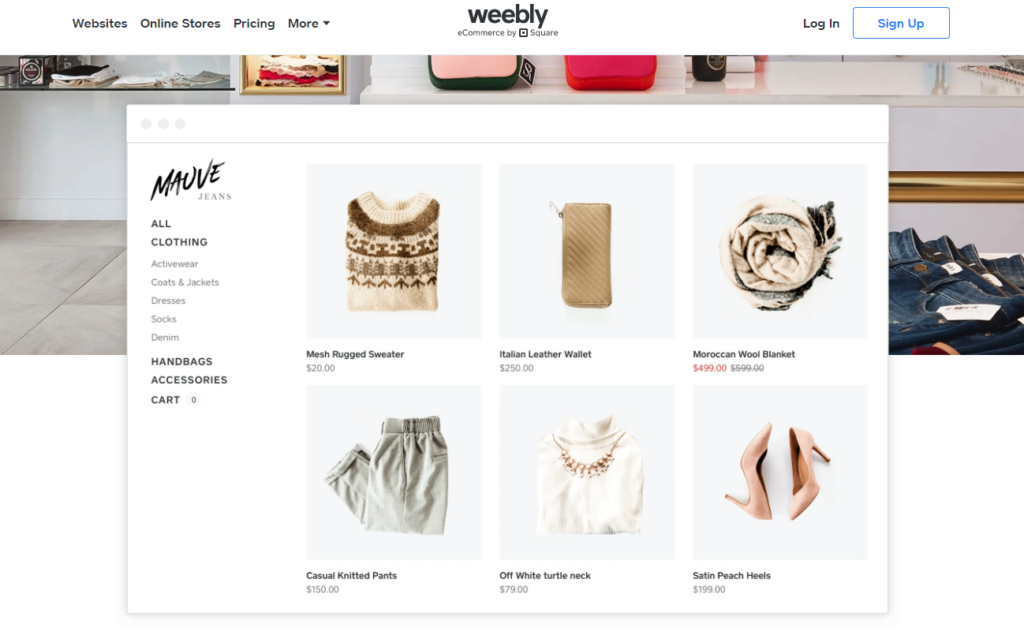Open the Cart with zero items

click(174, 400)
